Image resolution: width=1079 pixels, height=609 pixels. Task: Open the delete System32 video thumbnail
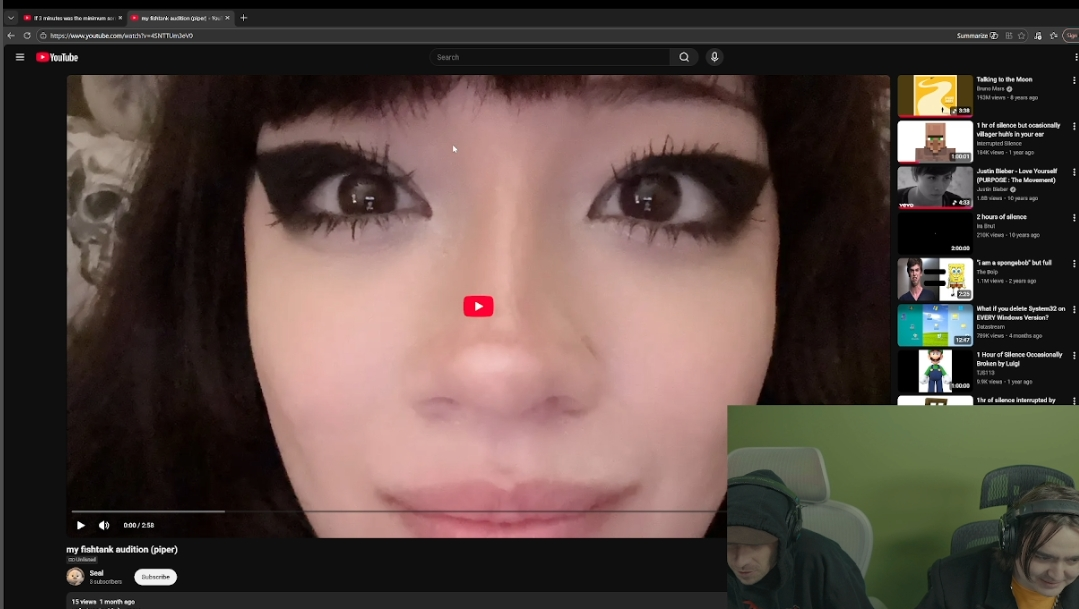[x=934, y=325]
